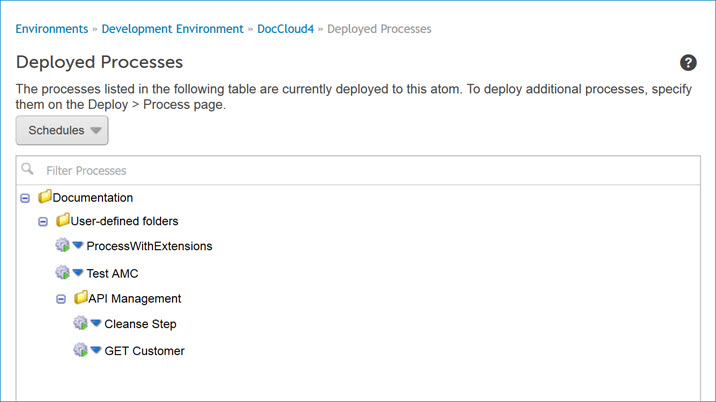Click into the Filter Processes field
Image resolution: width=716 pixels, height=402 pixels.
tap(358, 170)
